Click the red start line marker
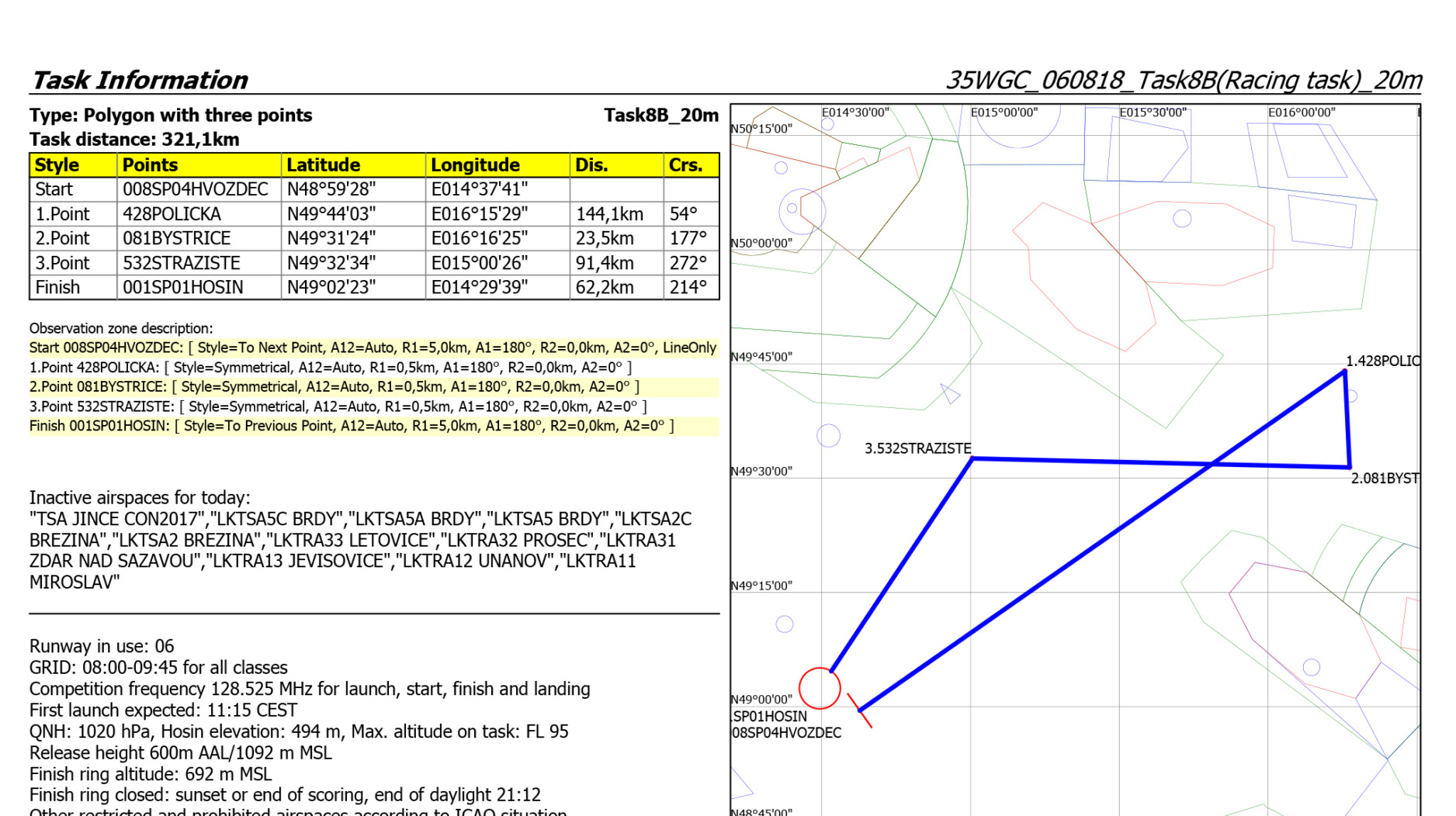 pos(859,711)
